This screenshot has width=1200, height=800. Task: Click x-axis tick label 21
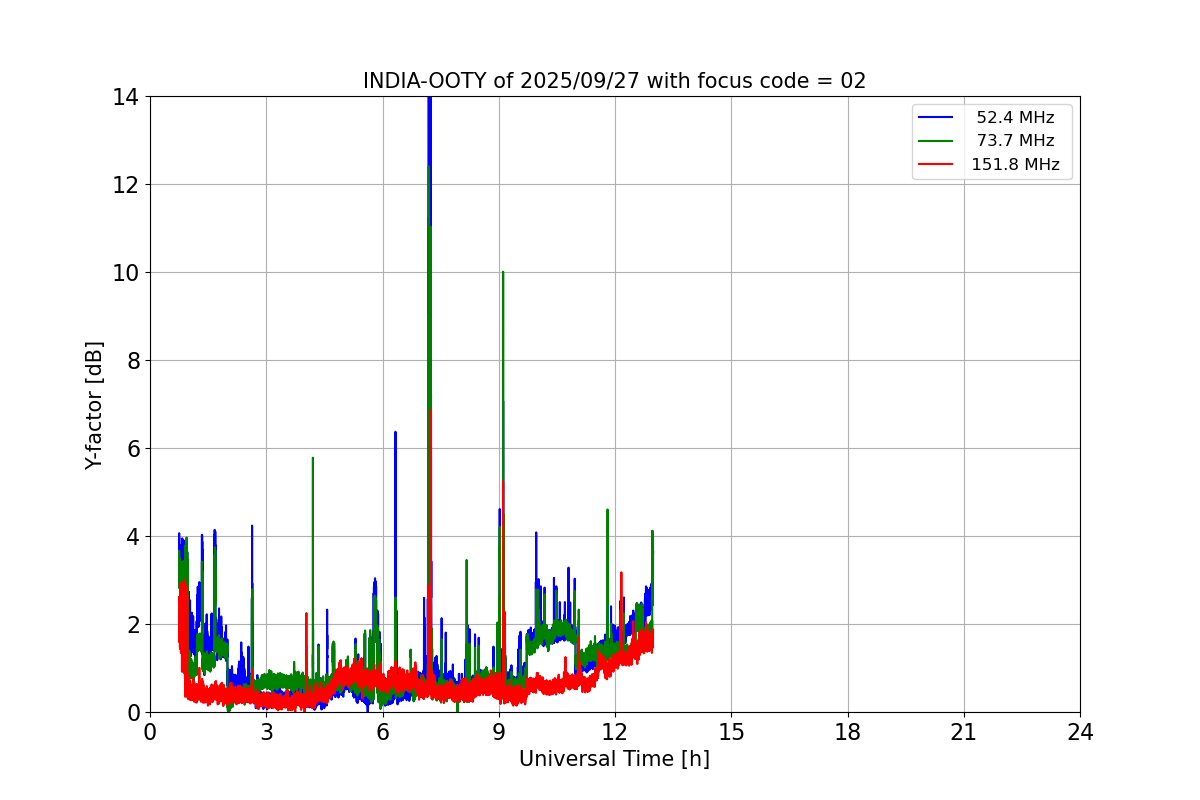coord(964,732)
